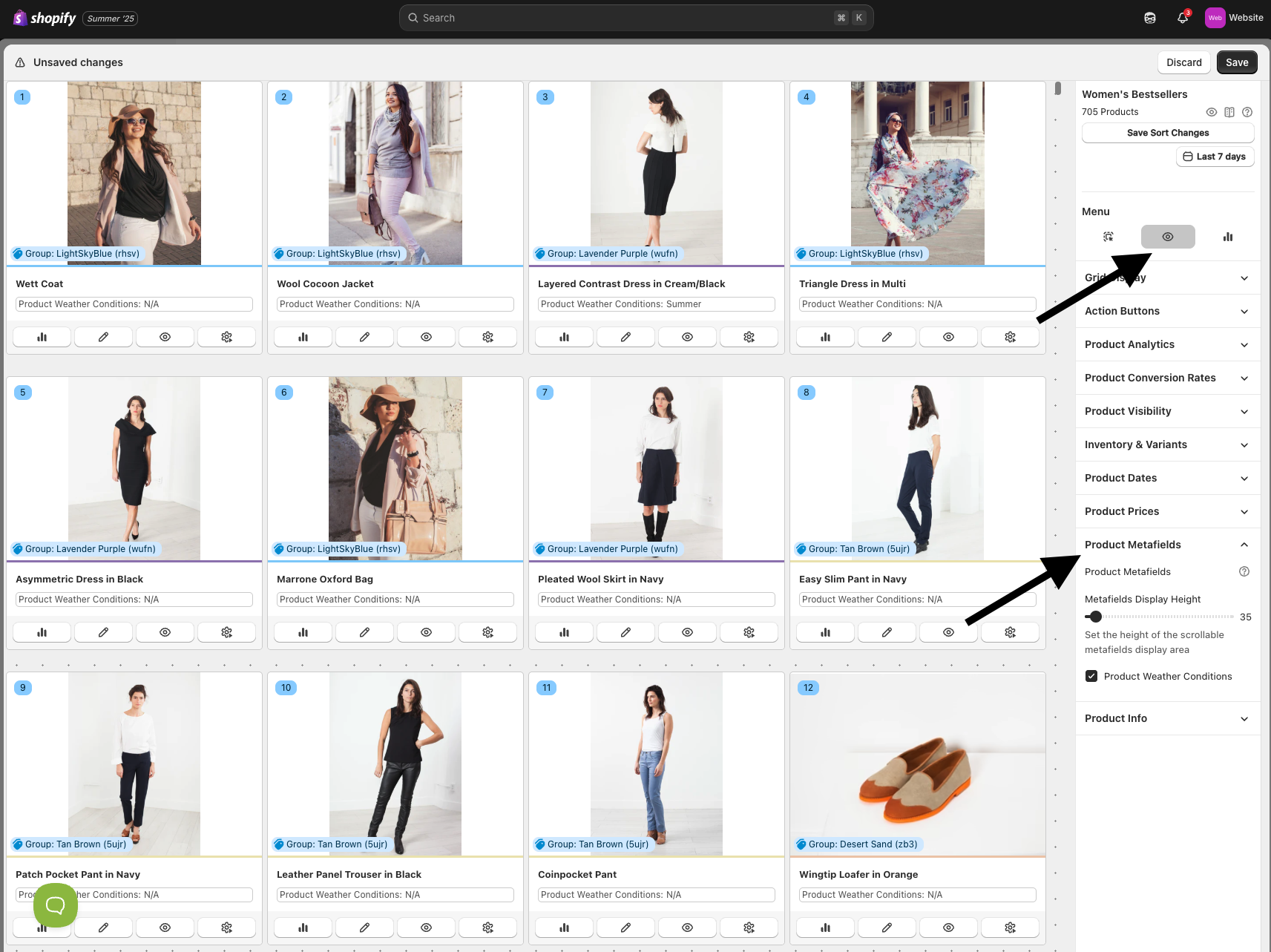This screenshot has height=952, width=1271.
Task: Select the bar chart tab in Menu
Action: point(1228,237)
